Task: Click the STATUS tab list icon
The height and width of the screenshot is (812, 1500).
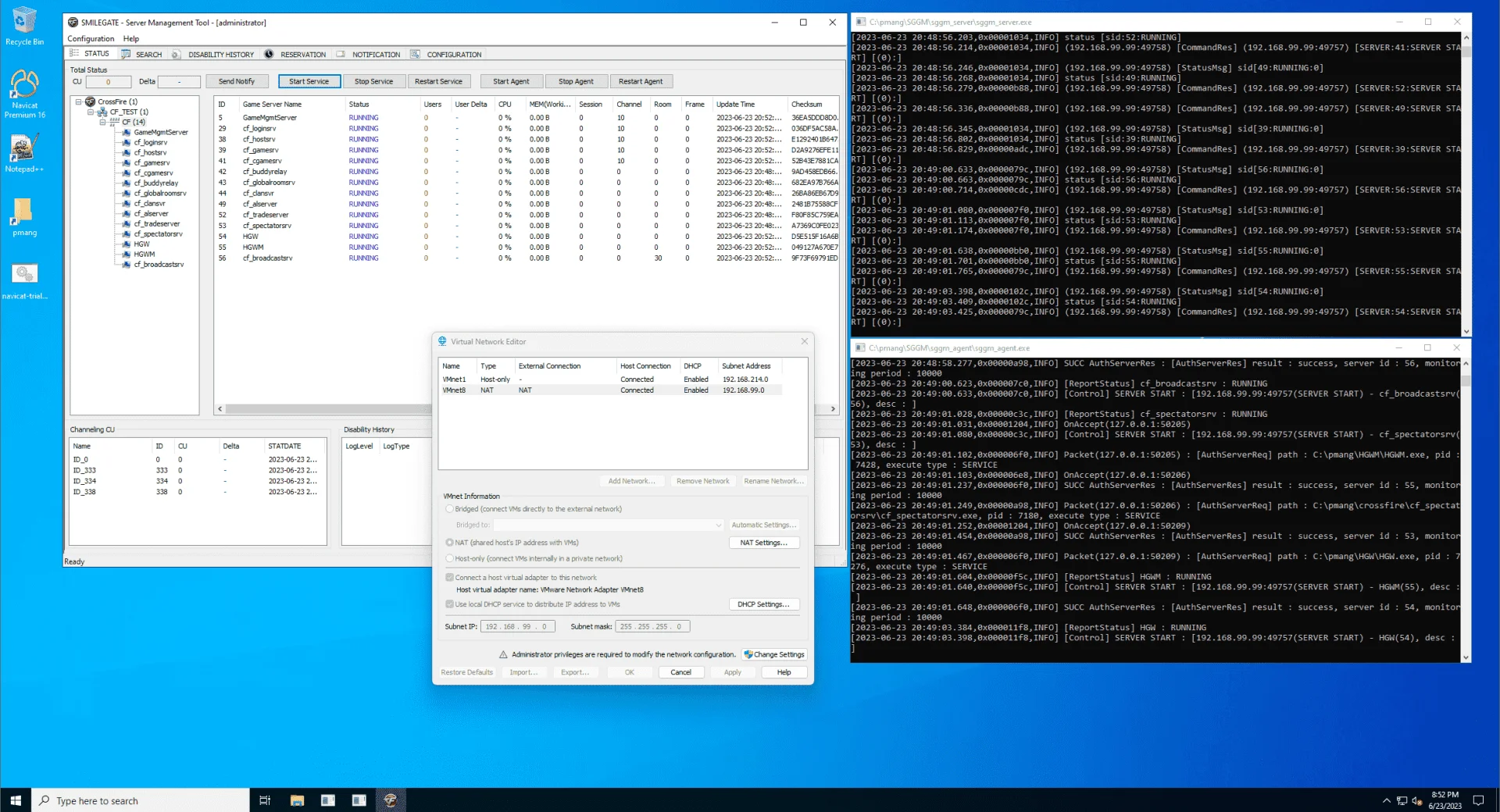Action: 75,53
